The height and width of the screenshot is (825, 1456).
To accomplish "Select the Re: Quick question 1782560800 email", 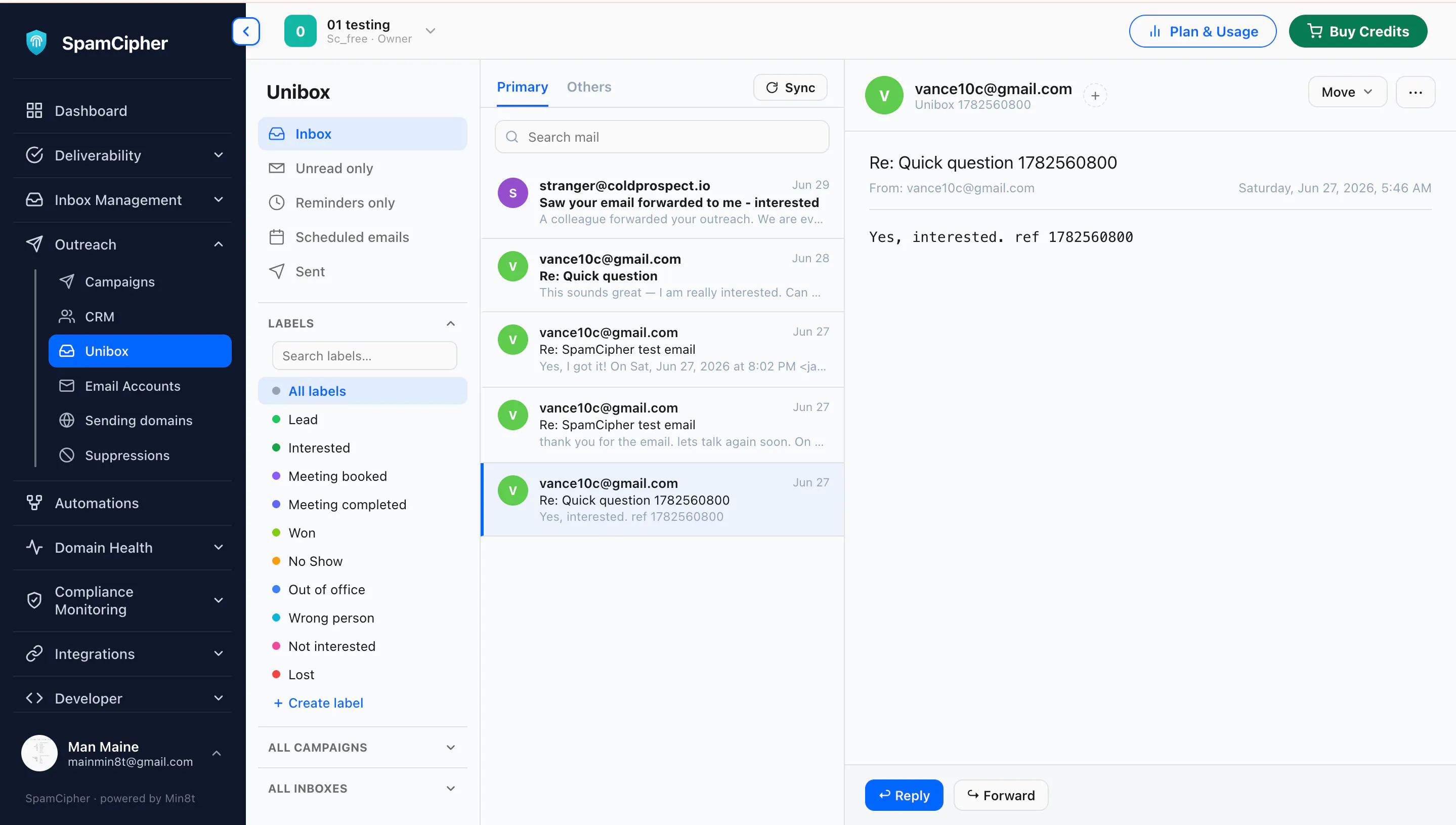I will coord(662,500).
